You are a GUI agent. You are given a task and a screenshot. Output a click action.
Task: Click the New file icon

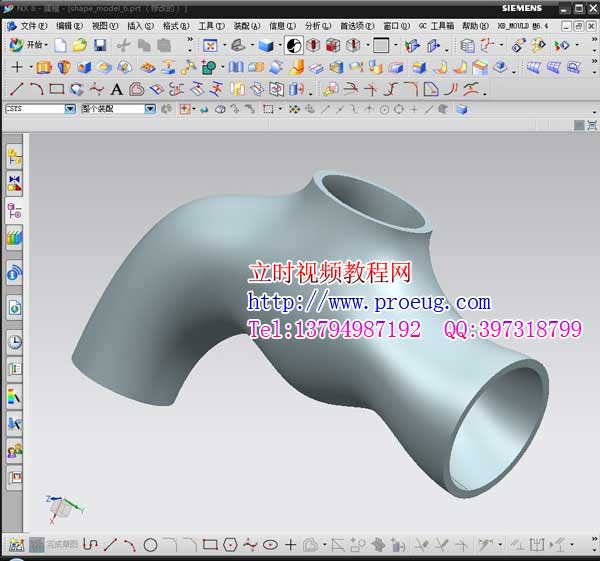click(60, 46)
